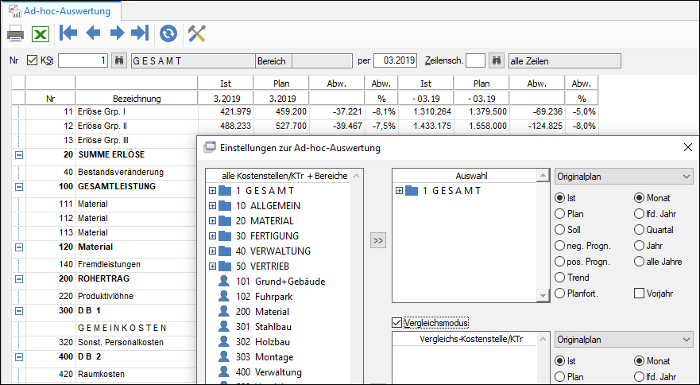Collapse the D B 2 row group
This screenshot has width=700, height=385.
click(19, 357)
